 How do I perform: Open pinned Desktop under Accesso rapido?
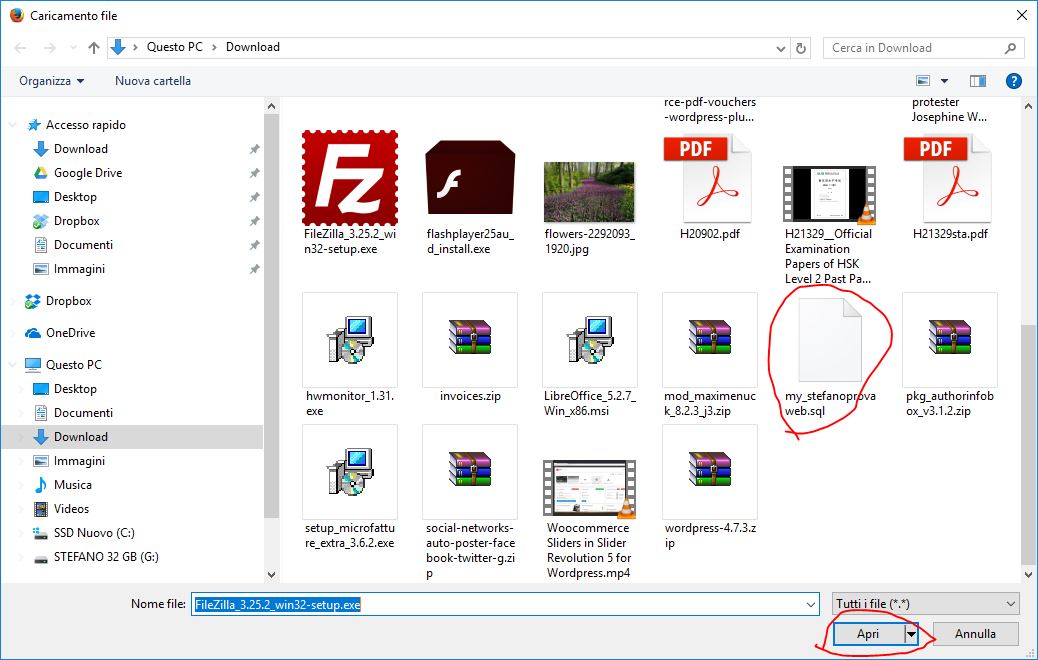pyautogui.click(x=75, y=197)
